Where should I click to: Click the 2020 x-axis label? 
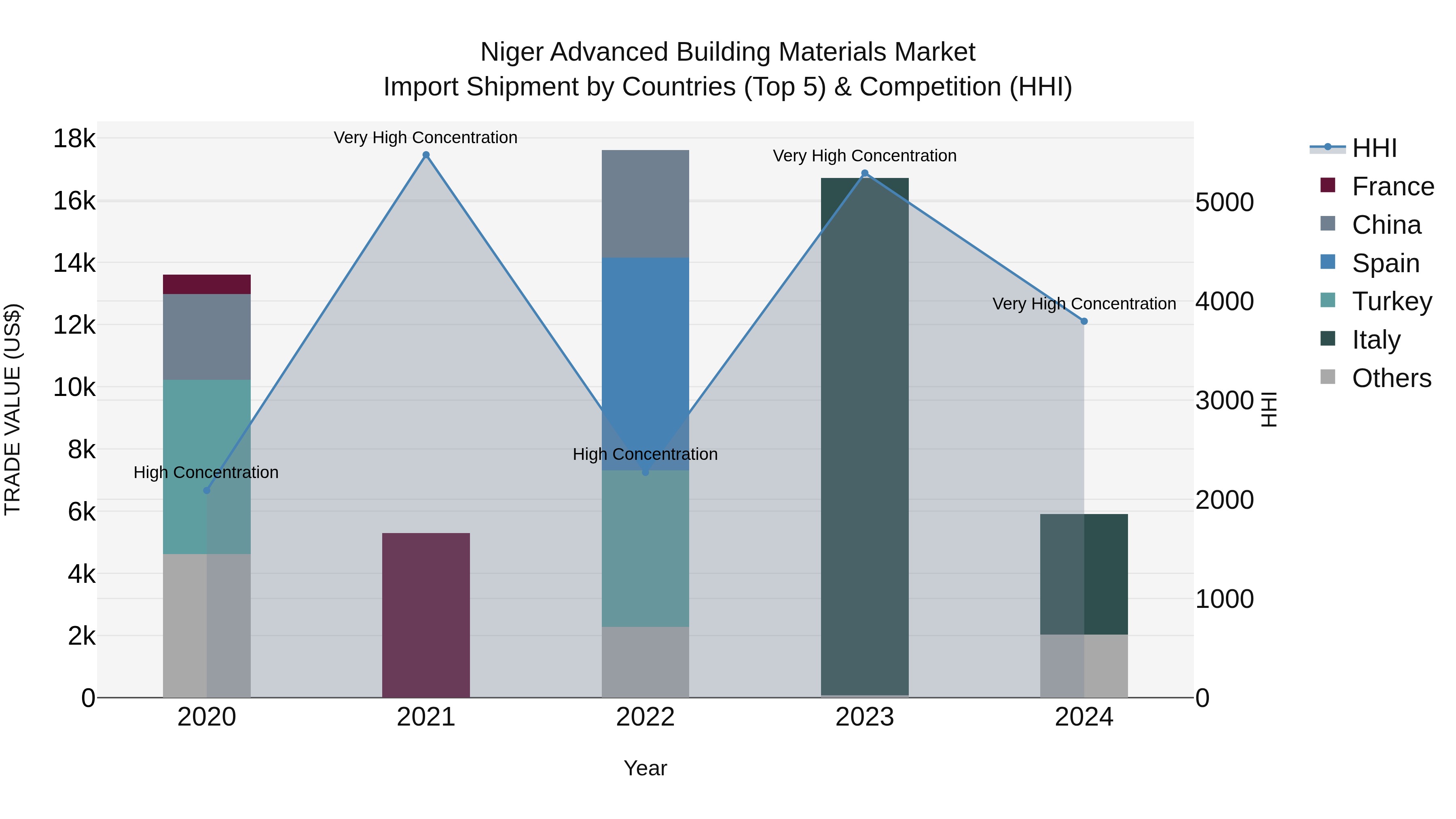tap(207, 717)
